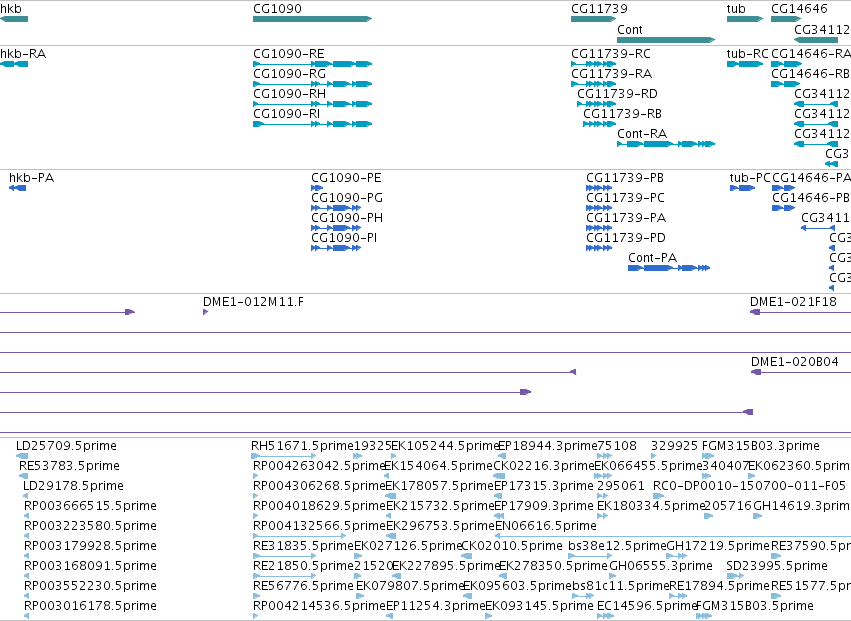
Task: Open the RP003016178.5prime EST label
Action: tap(90, 606)
